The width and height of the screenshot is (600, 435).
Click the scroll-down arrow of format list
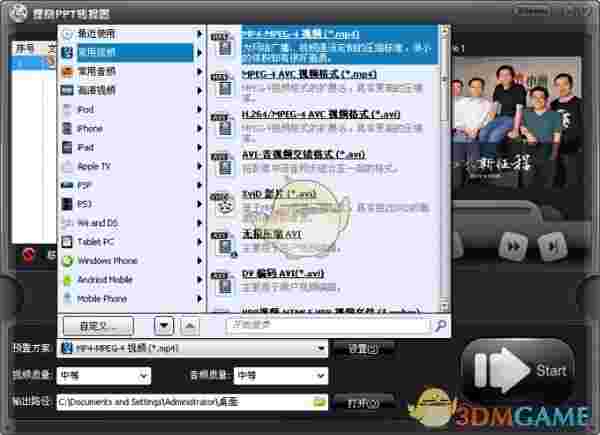click(x=444, y=307)
